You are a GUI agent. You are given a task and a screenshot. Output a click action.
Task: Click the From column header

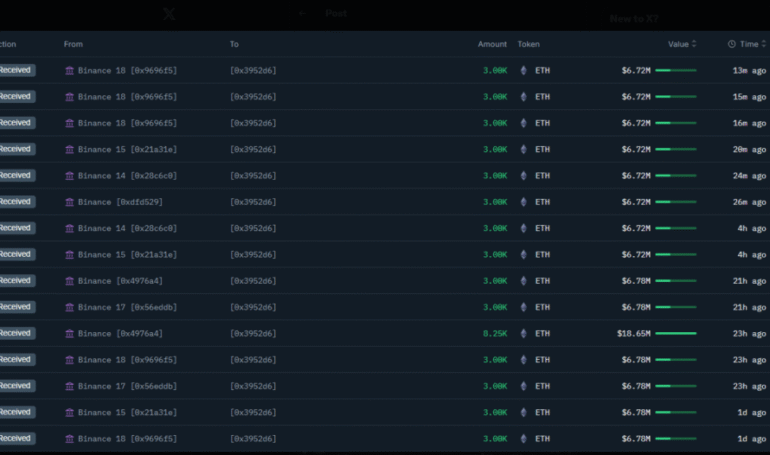click(73, 44)
